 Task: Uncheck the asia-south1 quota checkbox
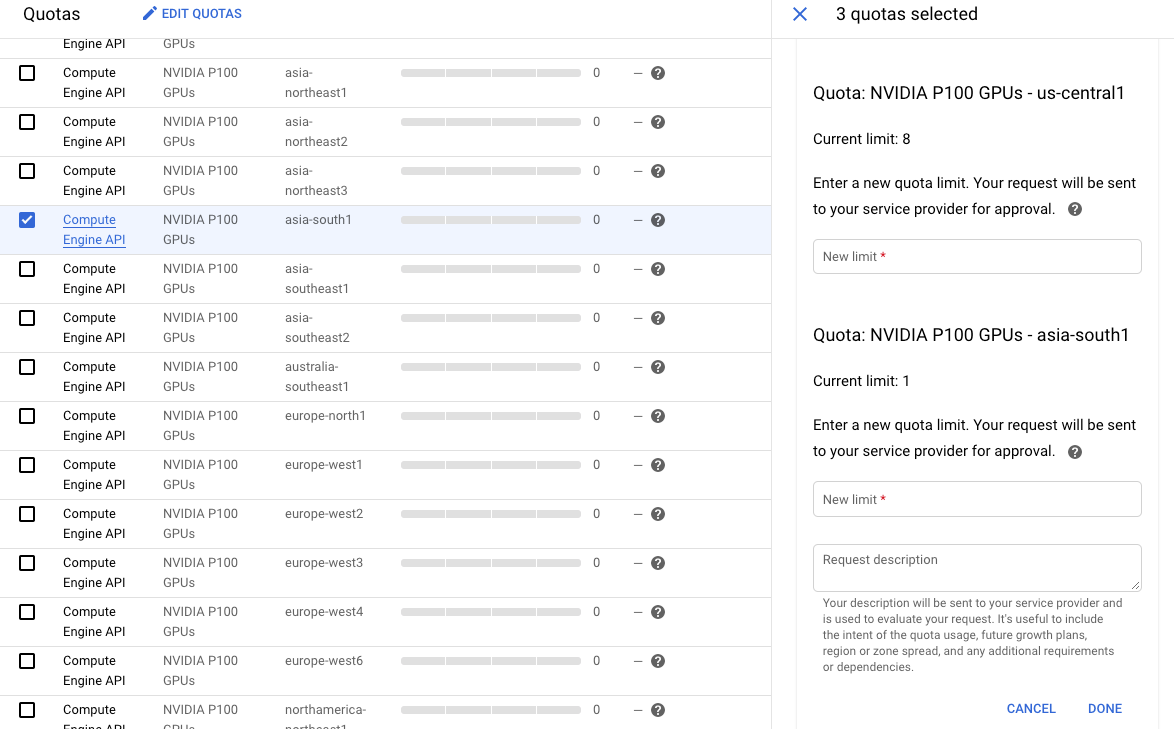click(27, 220)
